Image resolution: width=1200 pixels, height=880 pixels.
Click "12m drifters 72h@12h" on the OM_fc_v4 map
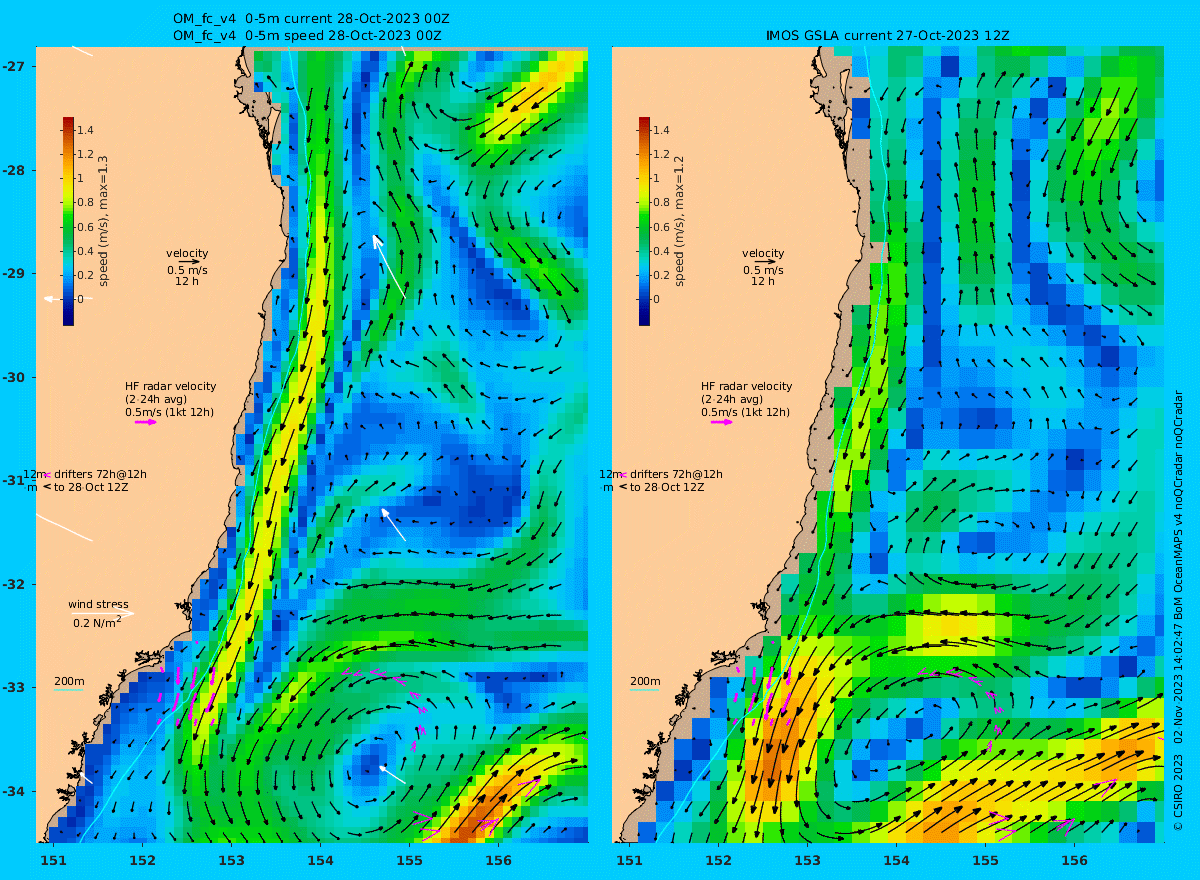(x=85, y=474)
